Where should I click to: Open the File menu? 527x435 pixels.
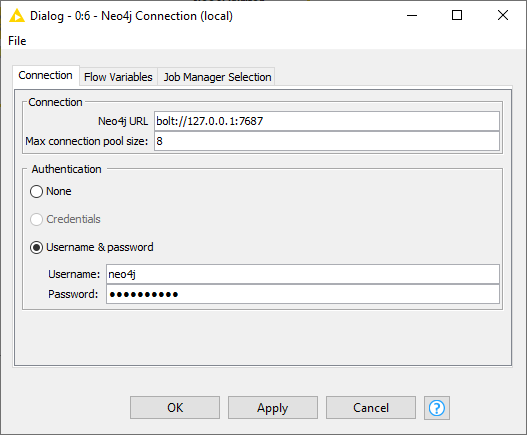click(x=17, y=41)
